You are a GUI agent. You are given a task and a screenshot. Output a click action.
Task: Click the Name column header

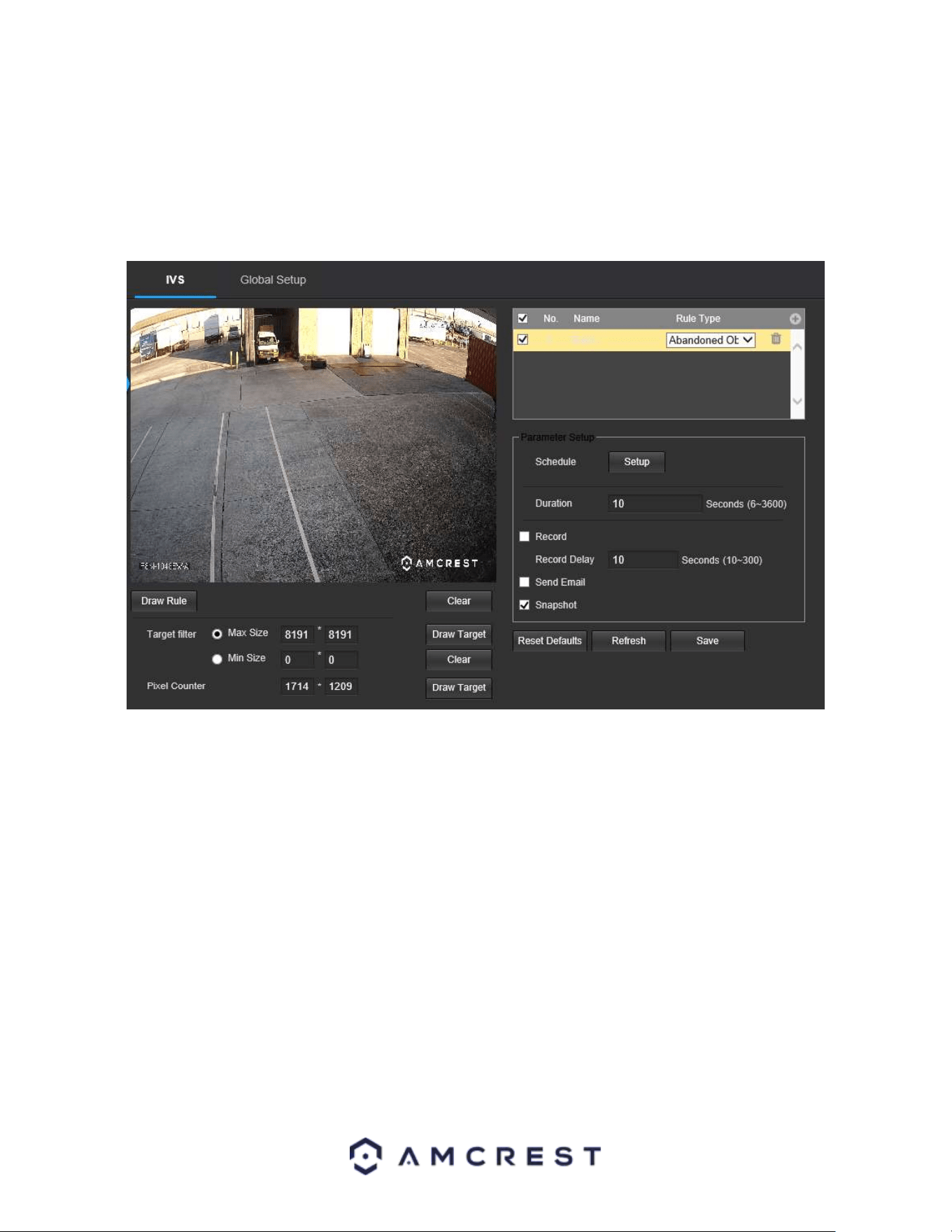(x=586, y=318)
